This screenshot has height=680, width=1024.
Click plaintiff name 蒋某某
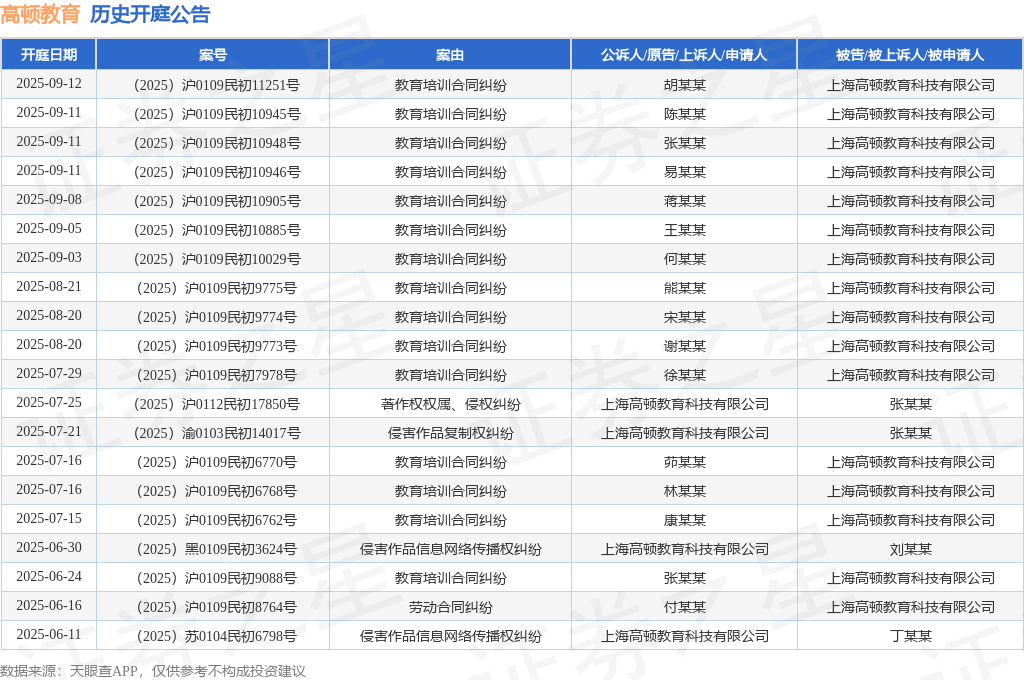(x=684, y=201)
